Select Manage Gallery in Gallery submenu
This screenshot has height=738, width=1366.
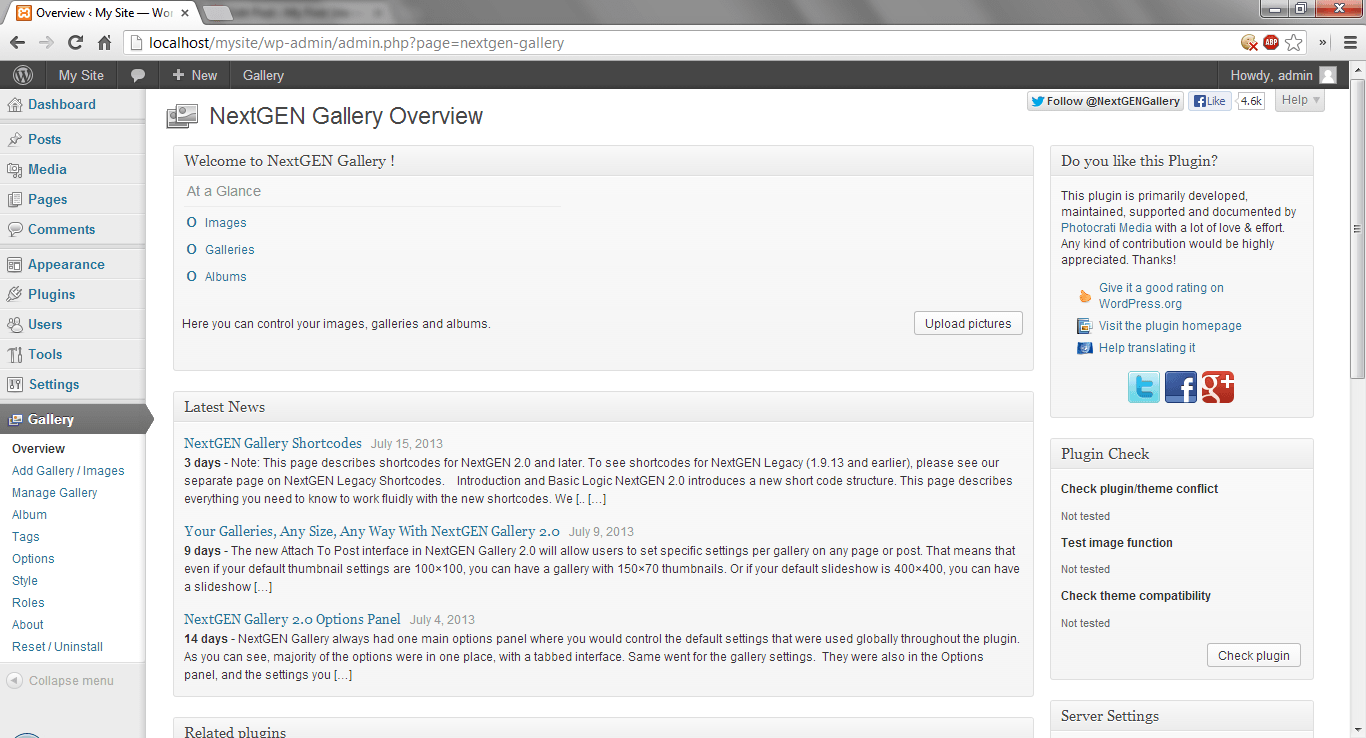coord(55,493)
